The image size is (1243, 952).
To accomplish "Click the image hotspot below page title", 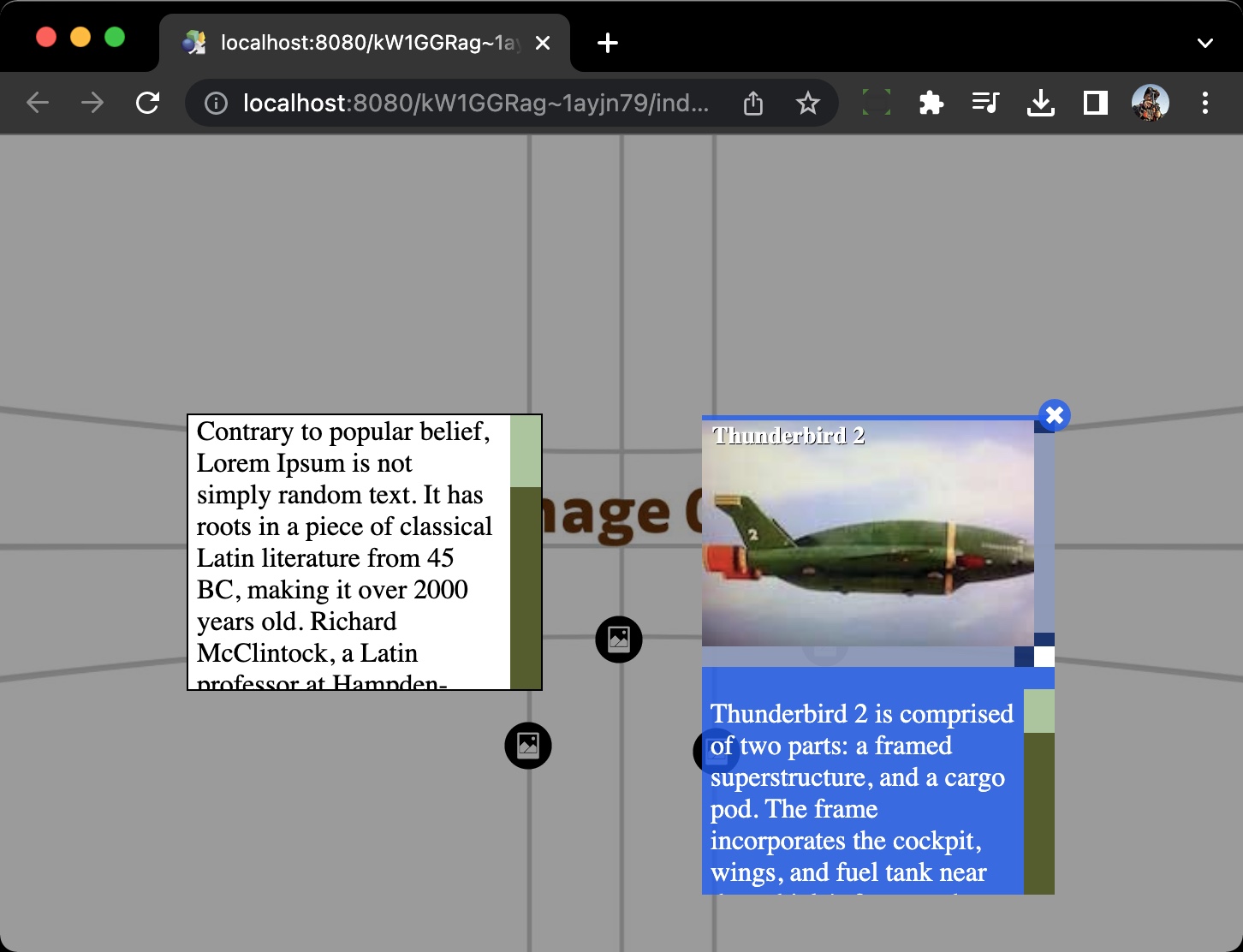I will pyautogui.click(x=619, y=640).
